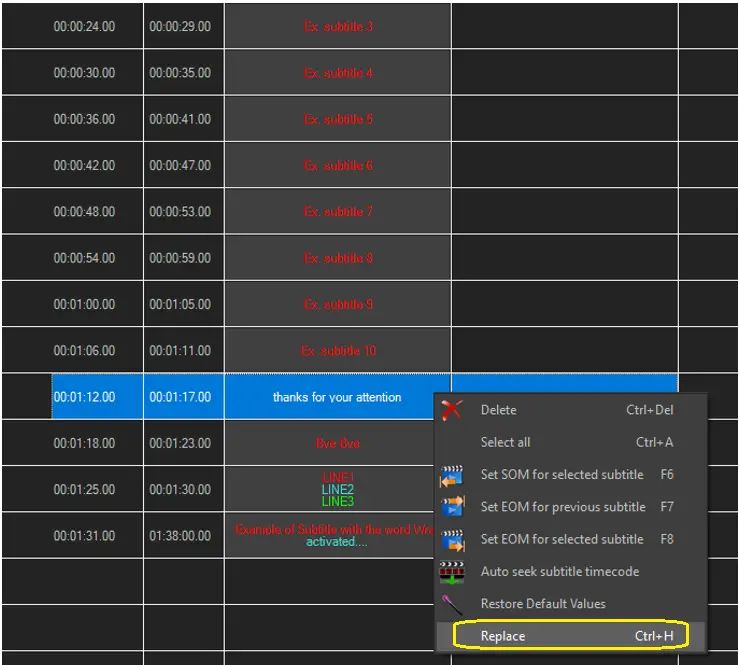Image resolution: width=739 pixels, height=665 pixels.
Task: Click the Restore Default Values wand icon
Action: click(452, 604)
